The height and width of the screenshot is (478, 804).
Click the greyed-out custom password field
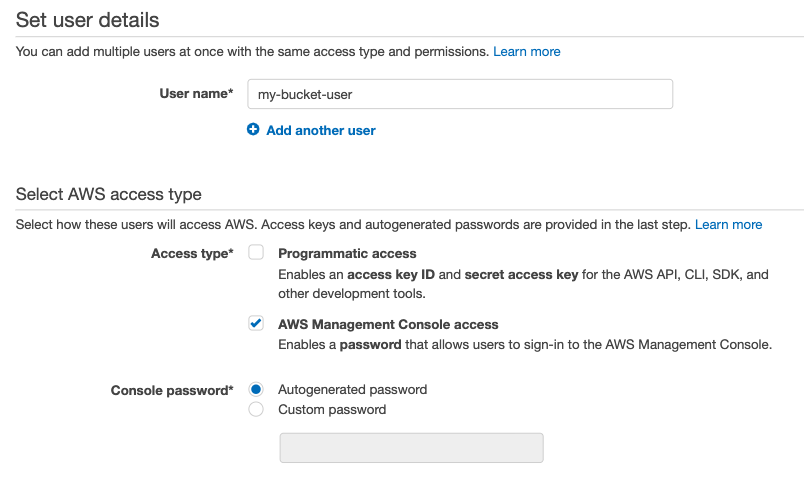pyautogui.click(x=411, y=448)
